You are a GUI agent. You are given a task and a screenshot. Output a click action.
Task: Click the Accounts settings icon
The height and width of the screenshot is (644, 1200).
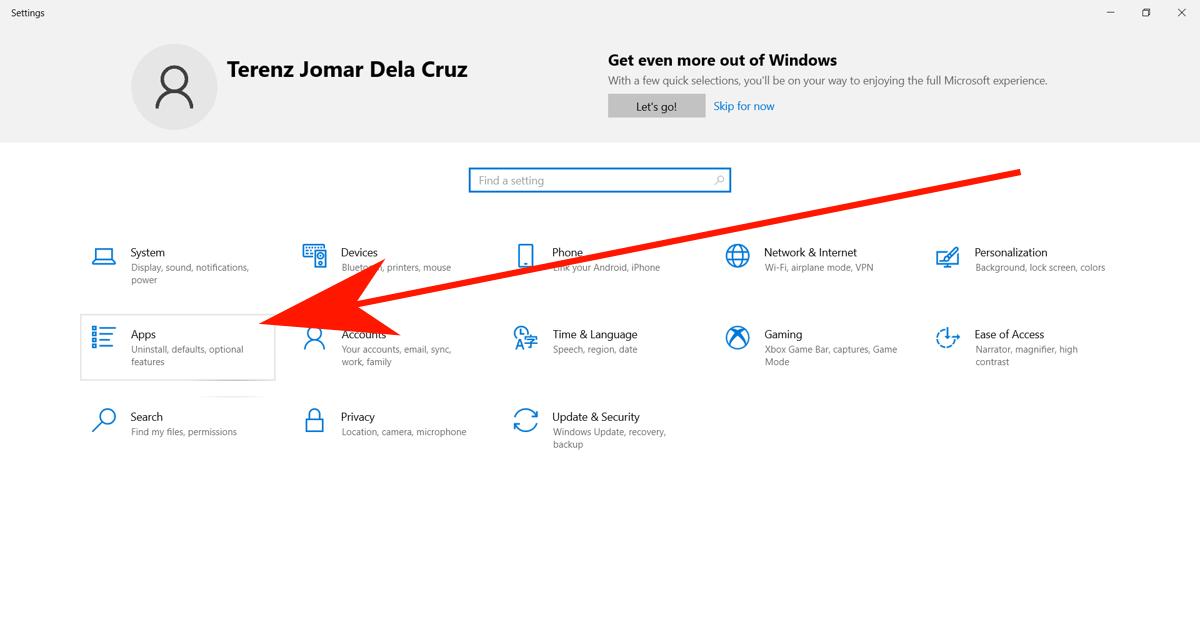point(315,339)
